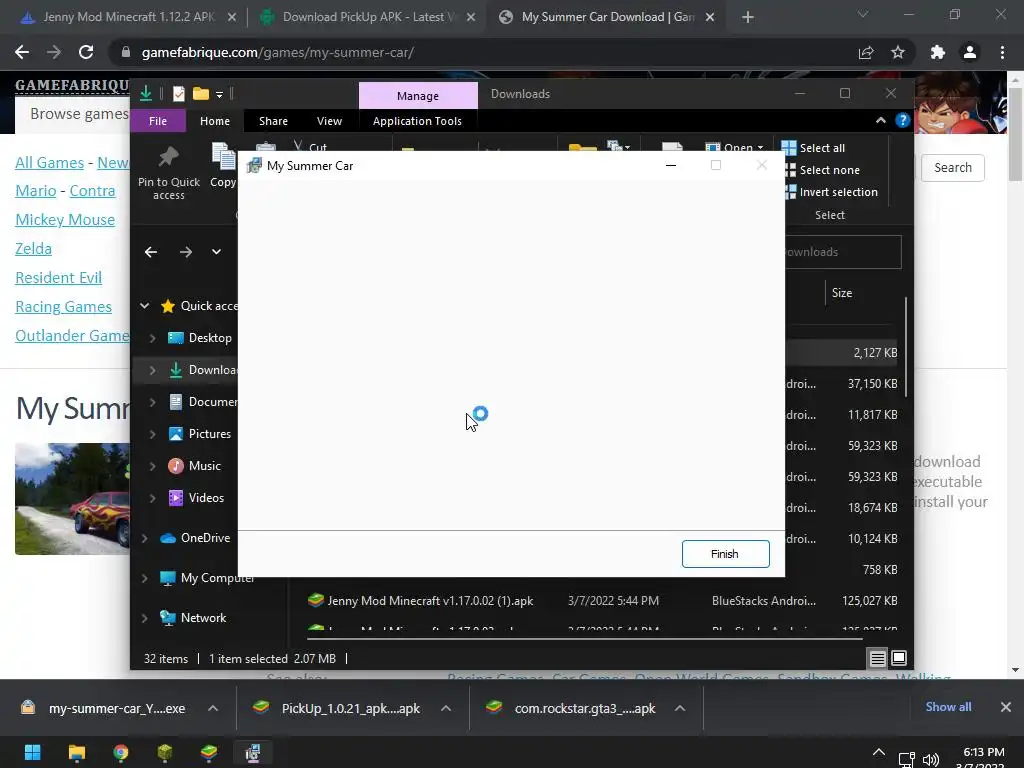Open the Windows Start menu
The width and height of the screenshot is (1024, 768).
click(32, 752)
